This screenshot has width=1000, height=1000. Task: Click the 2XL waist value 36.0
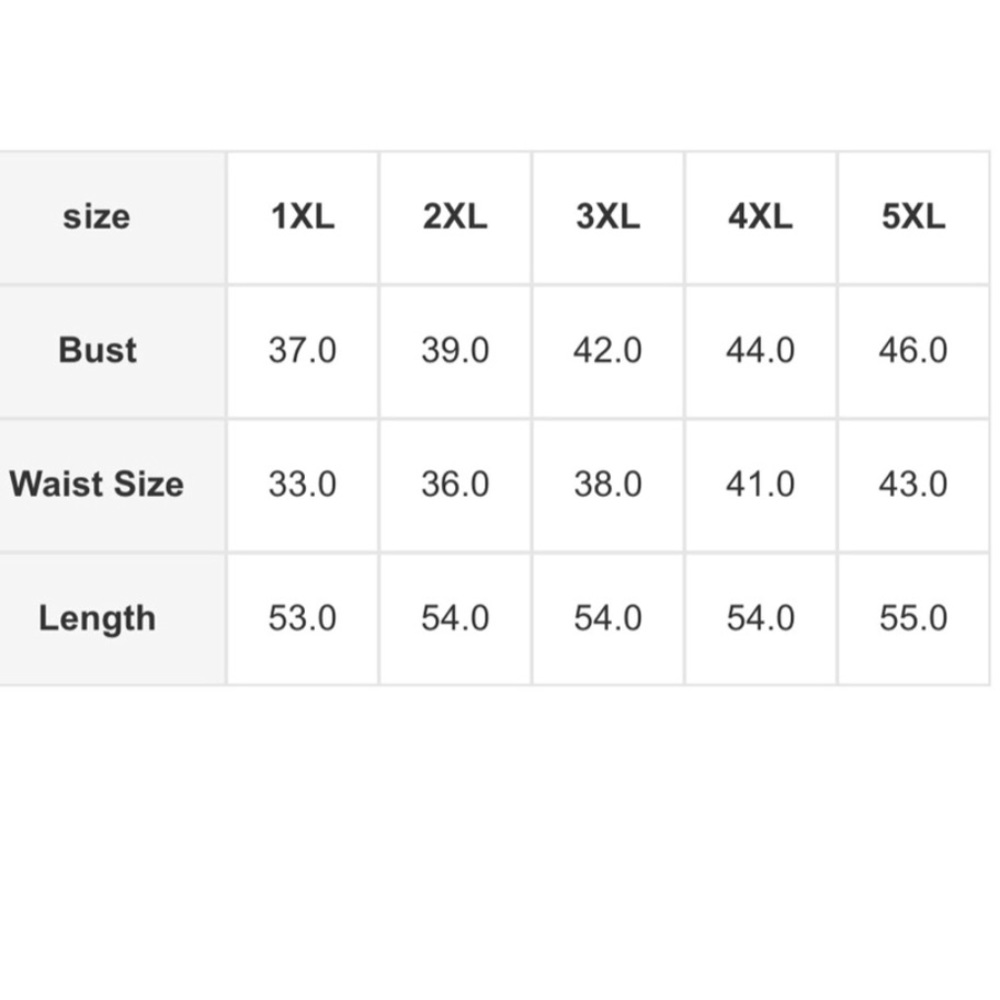(x=455, y=485)
